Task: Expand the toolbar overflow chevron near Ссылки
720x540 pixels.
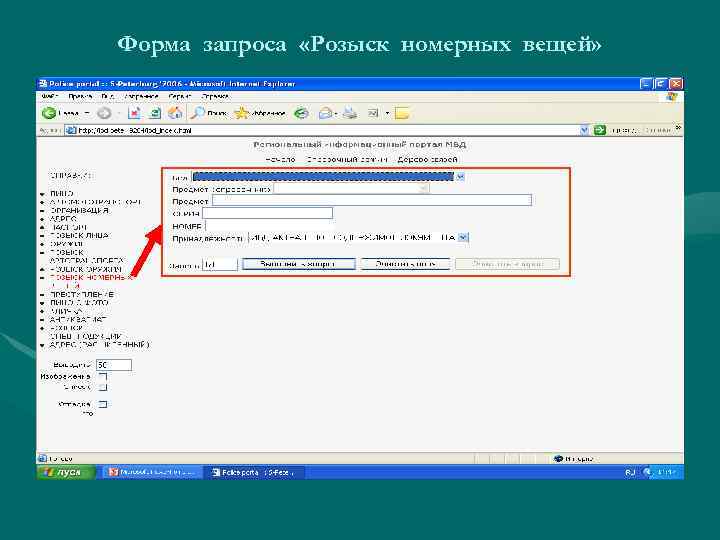Action: 678,128
